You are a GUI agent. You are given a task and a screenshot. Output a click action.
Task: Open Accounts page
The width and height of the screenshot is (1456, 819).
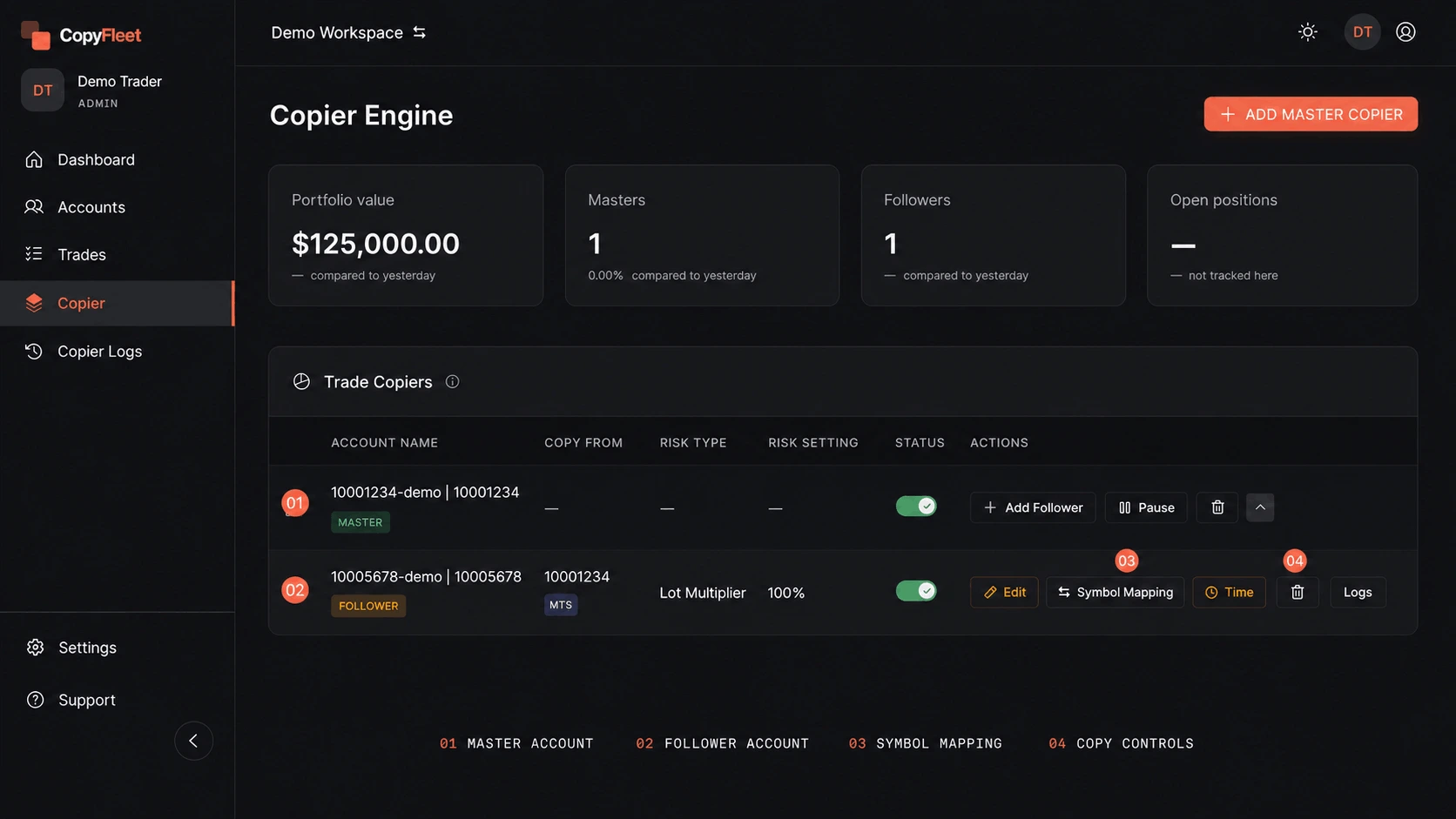(x=117, y=207)
